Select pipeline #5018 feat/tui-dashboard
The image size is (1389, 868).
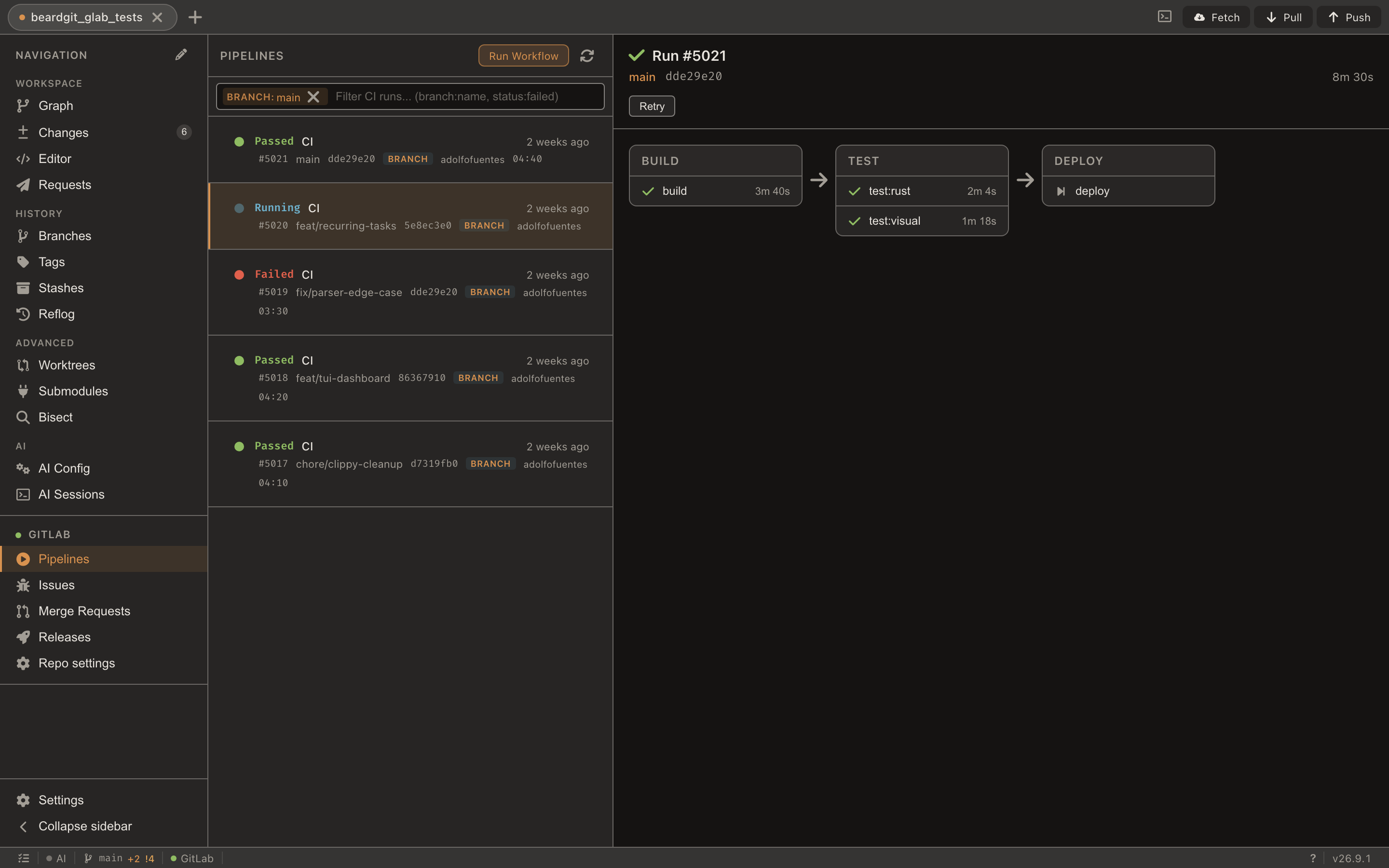(x=410, y=379)
